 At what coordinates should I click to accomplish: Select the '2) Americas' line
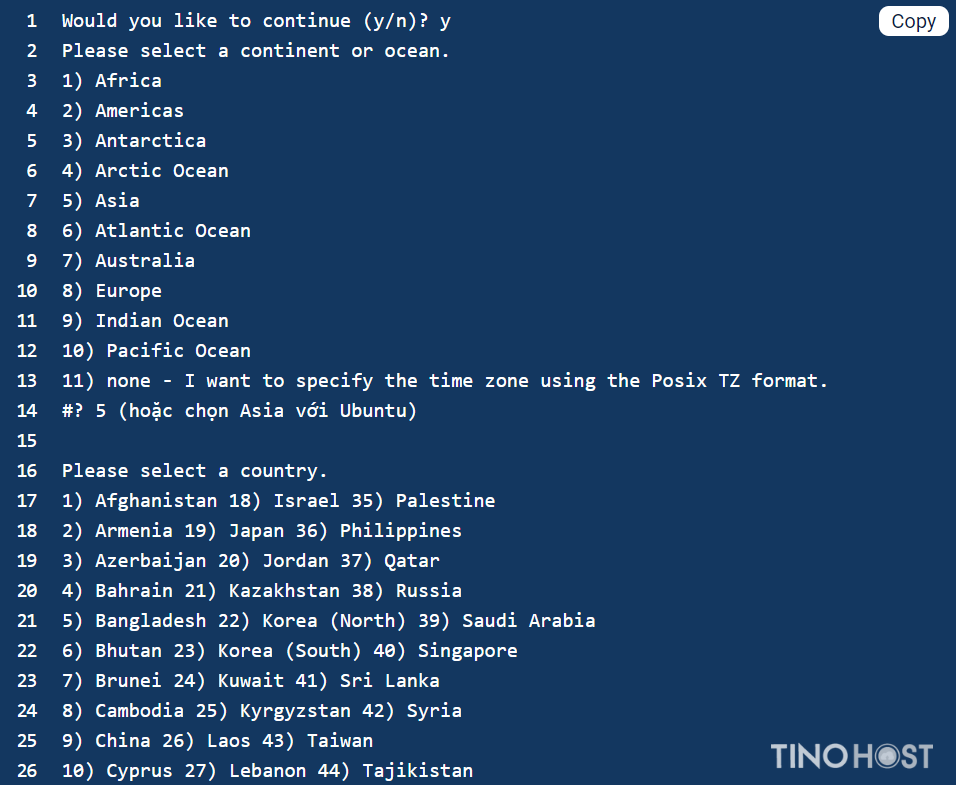click(123, 110)
